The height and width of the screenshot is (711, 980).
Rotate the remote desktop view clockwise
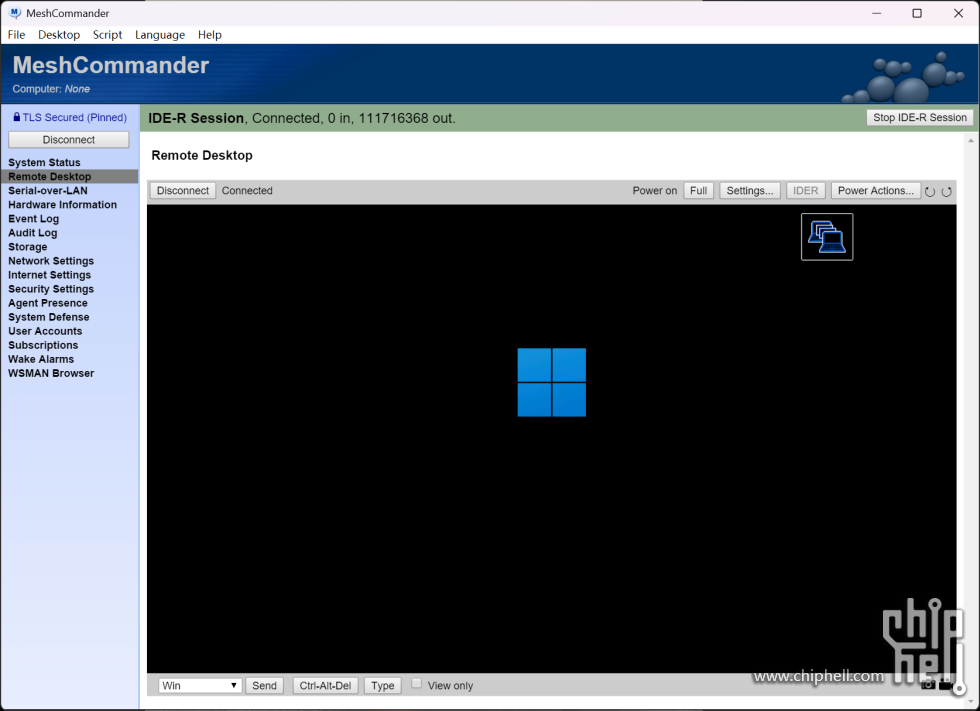click(947, 192)
